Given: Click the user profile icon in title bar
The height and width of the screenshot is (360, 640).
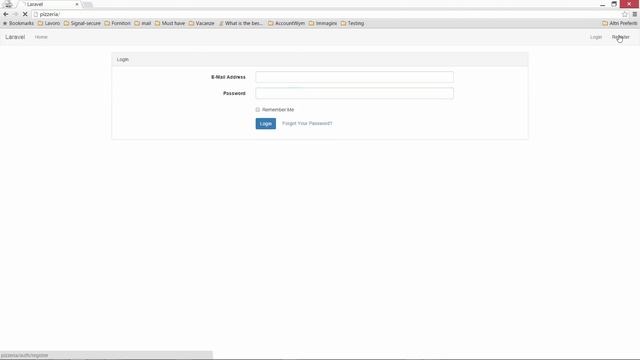Looking at the screenshot, I should tap(8, 4).
